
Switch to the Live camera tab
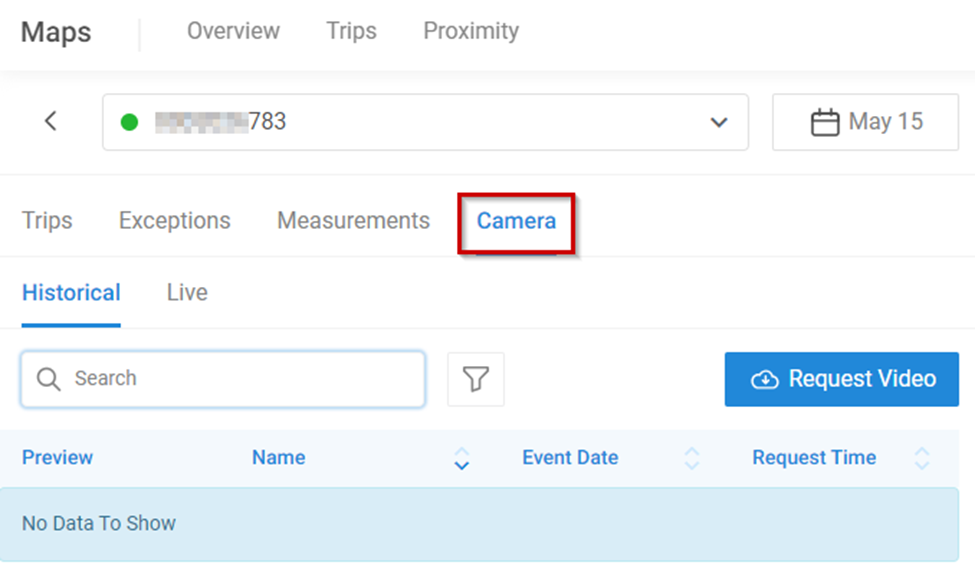pyautogui.click(x=187, y=293)
